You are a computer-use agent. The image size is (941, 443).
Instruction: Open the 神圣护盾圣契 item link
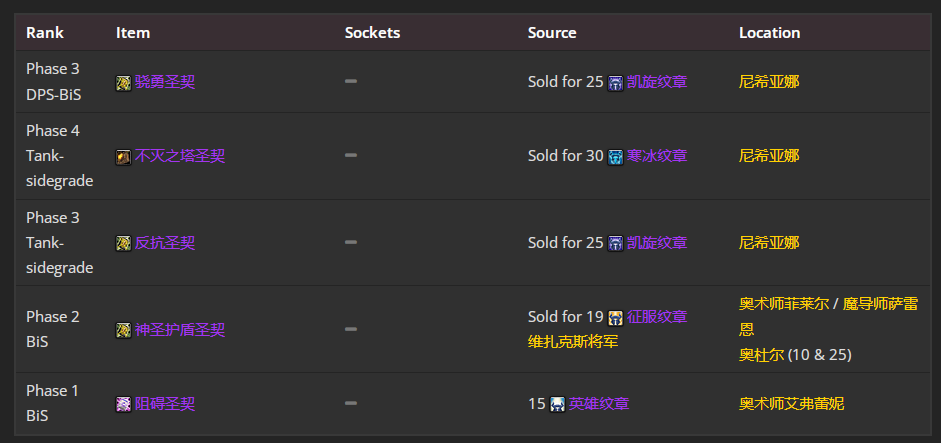click(x=180, y=330)
